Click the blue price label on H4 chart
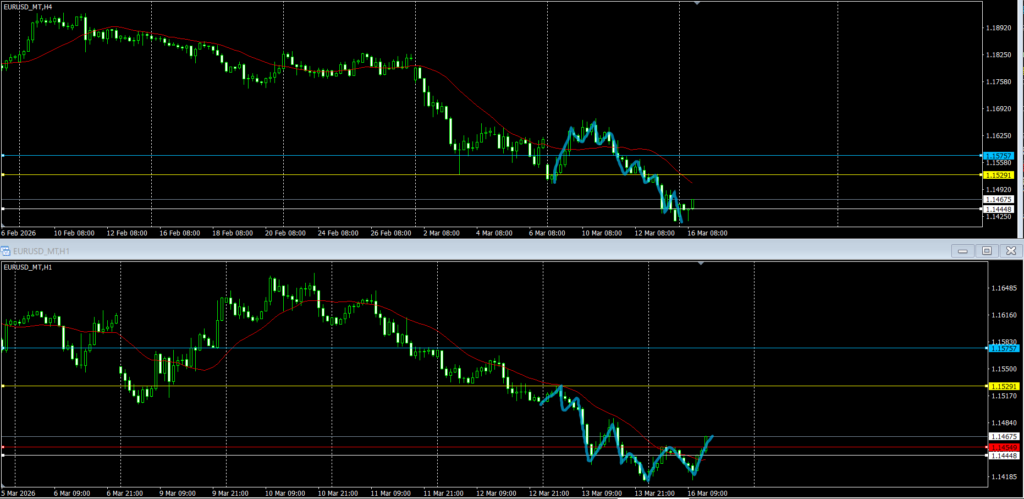Viewport: 1024px width, 499px height. (999, 156)
